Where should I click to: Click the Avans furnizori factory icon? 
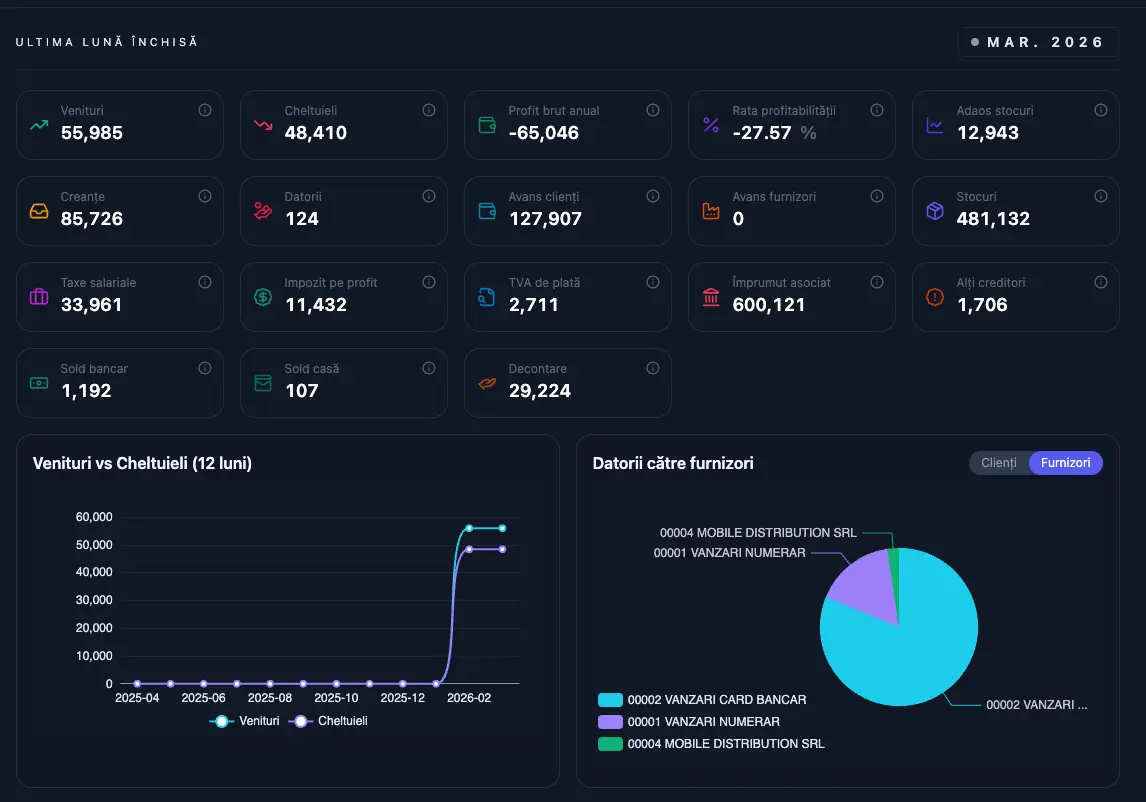[x=711, y=211]
